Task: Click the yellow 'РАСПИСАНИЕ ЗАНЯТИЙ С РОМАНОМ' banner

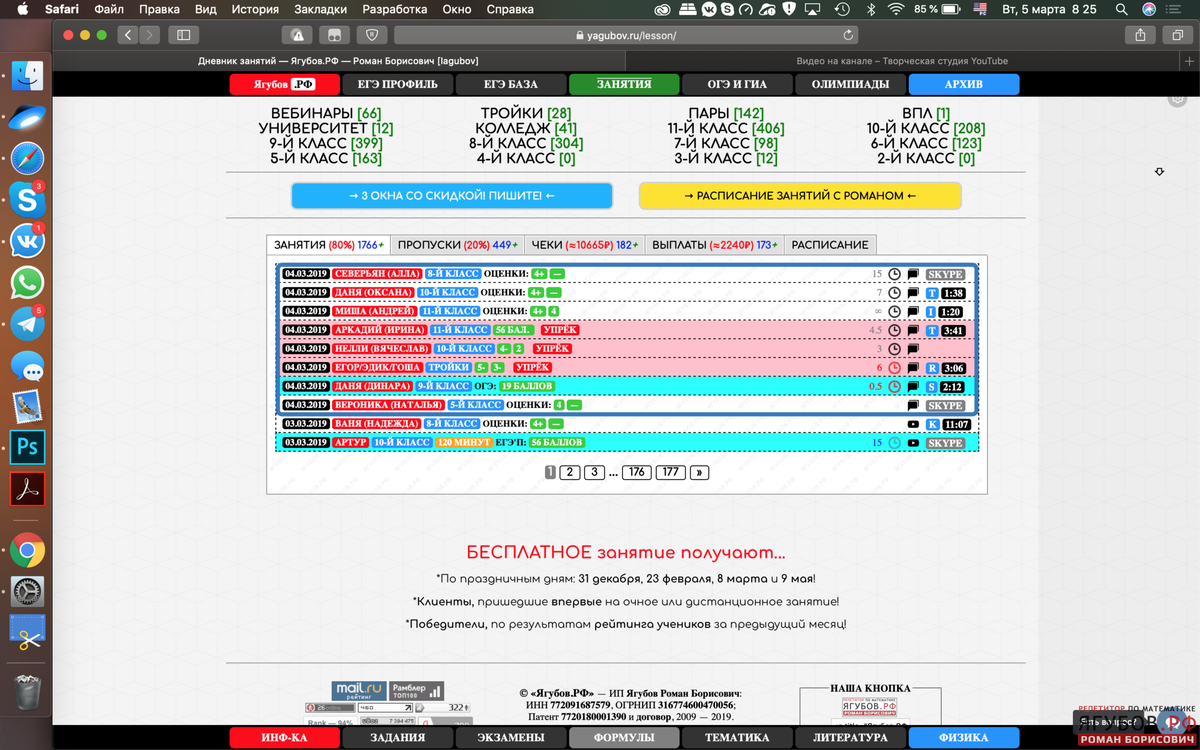Action: pyautogui.click(x=800, y=196)
